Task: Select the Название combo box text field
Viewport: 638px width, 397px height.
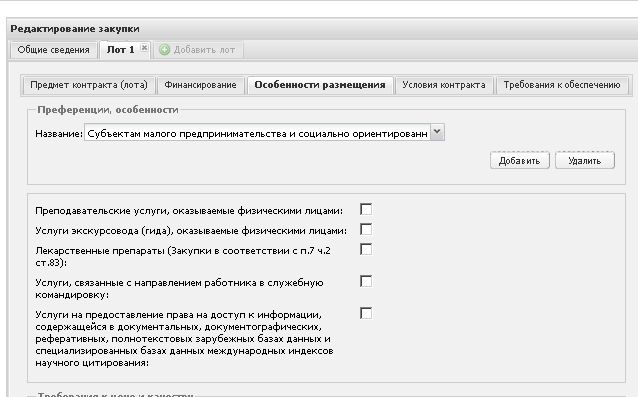Action: (x=257, y=133)
